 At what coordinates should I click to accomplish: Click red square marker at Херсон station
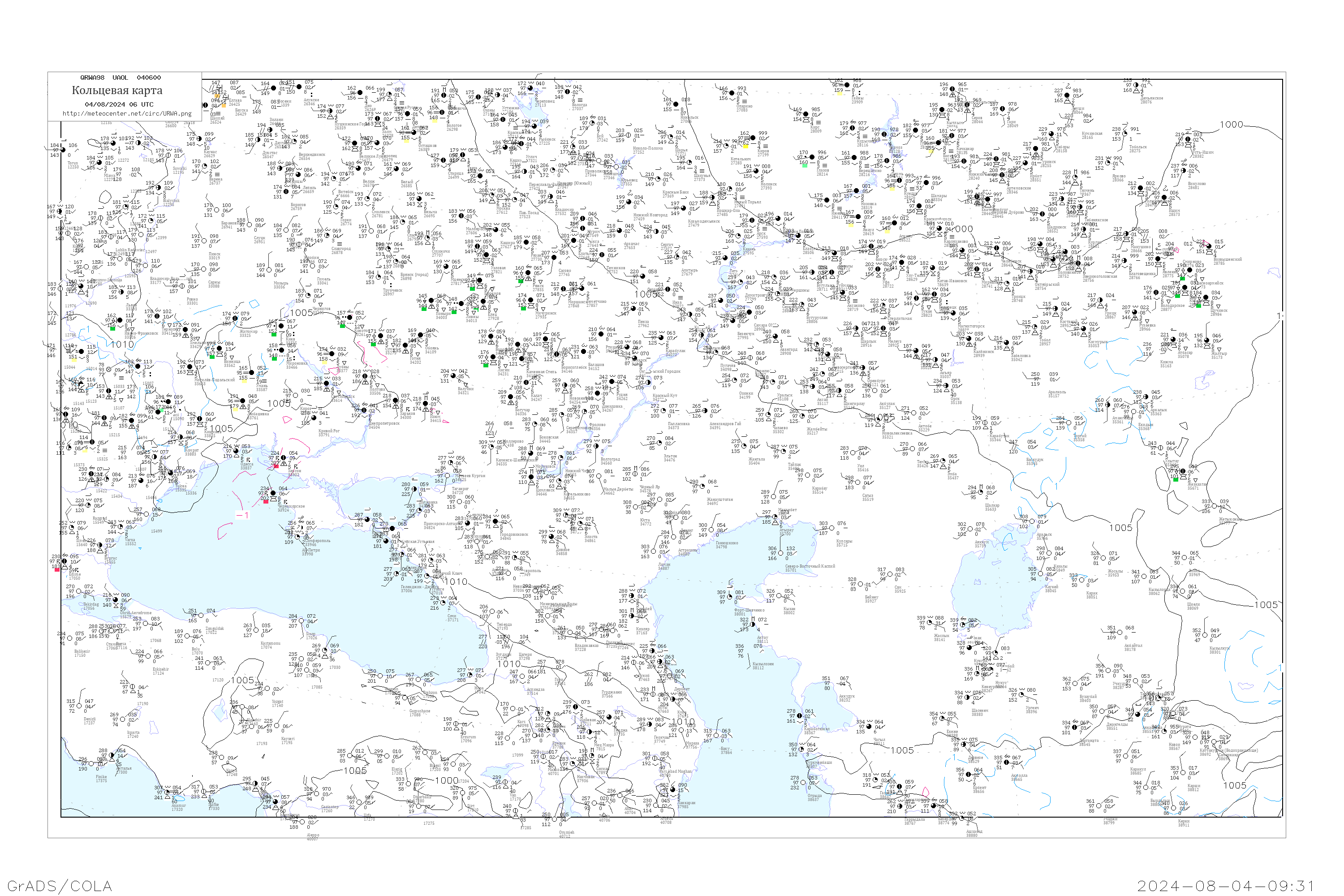tap(276, 466)
